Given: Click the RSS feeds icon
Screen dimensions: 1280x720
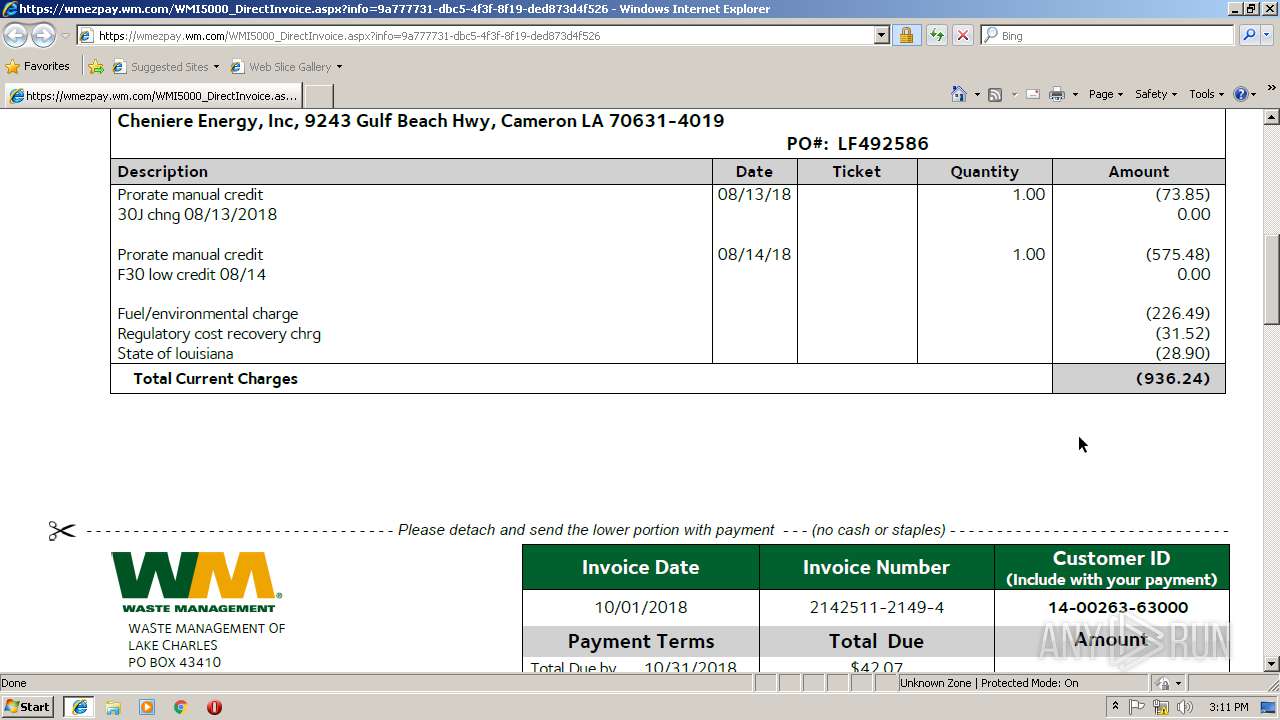Looking at the screenshot, I should (995, 94).
